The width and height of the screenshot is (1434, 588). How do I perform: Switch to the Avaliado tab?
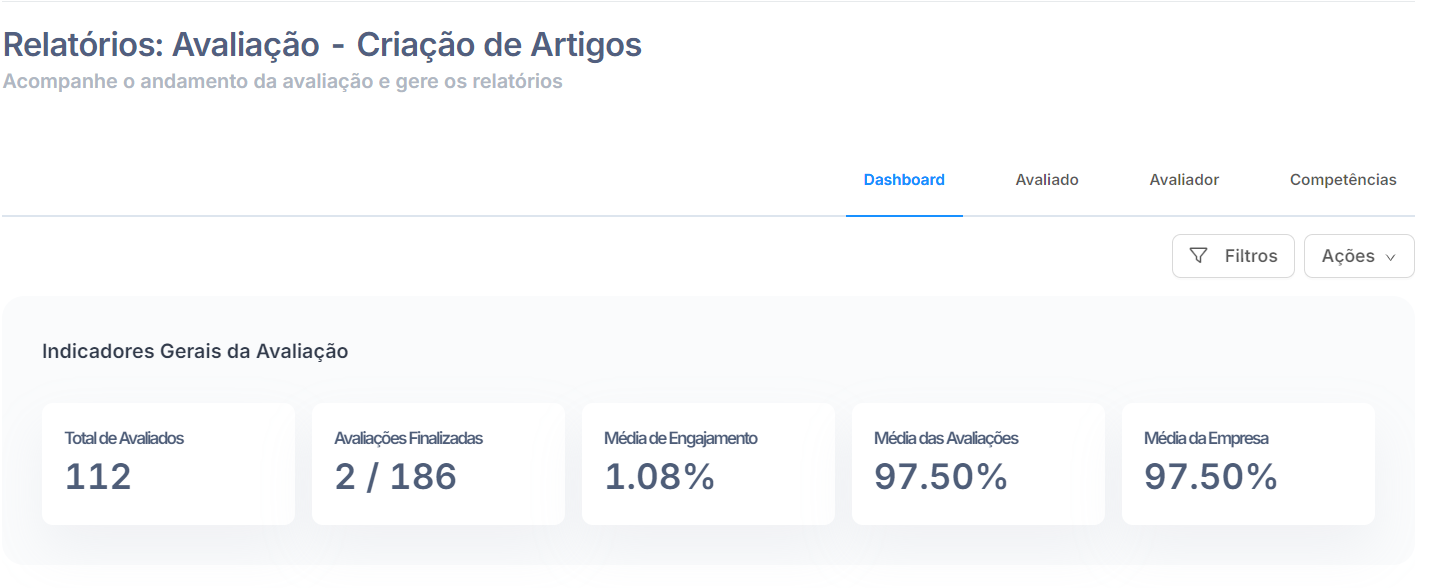(1047, 180)
